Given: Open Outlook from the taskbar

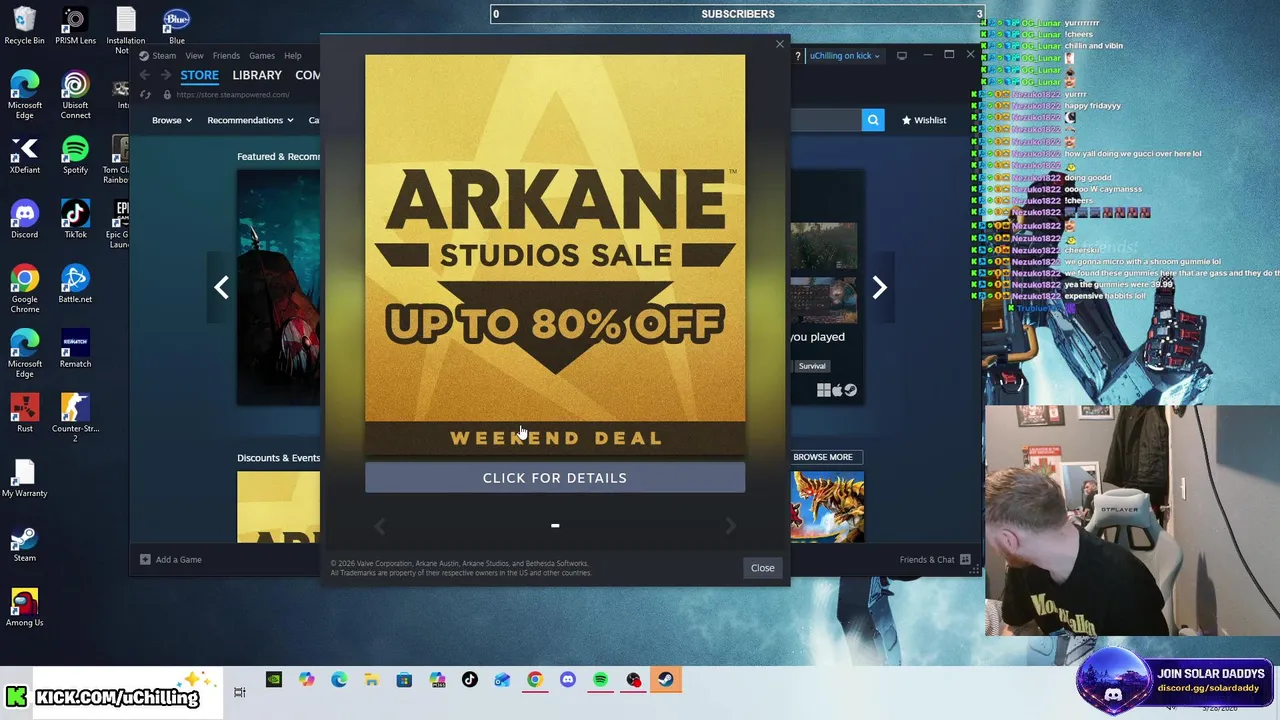Looking at the screenshot, I should (x=502, y=680).
